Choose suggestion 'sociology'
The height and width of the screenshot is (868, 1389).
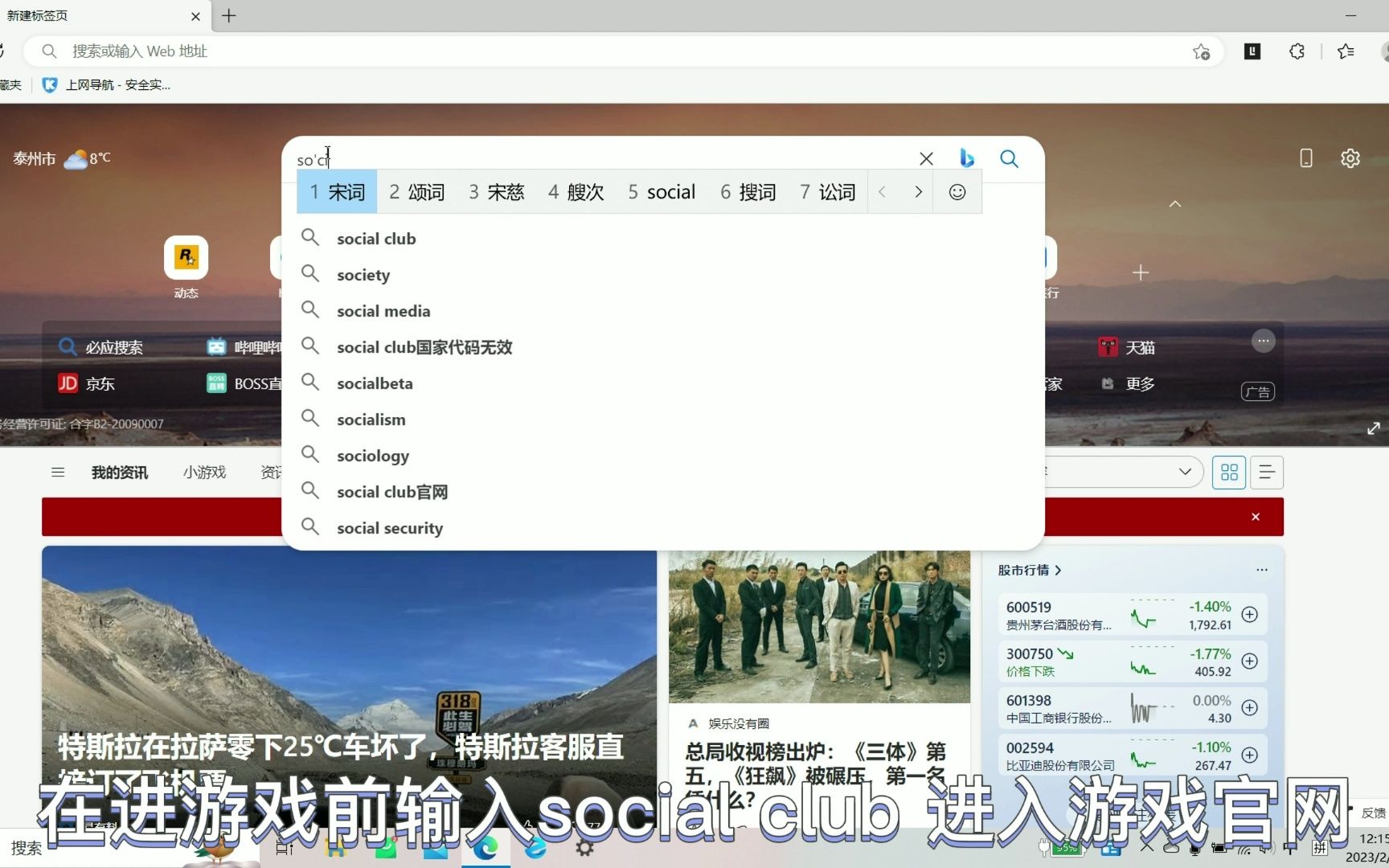point(663,456)
